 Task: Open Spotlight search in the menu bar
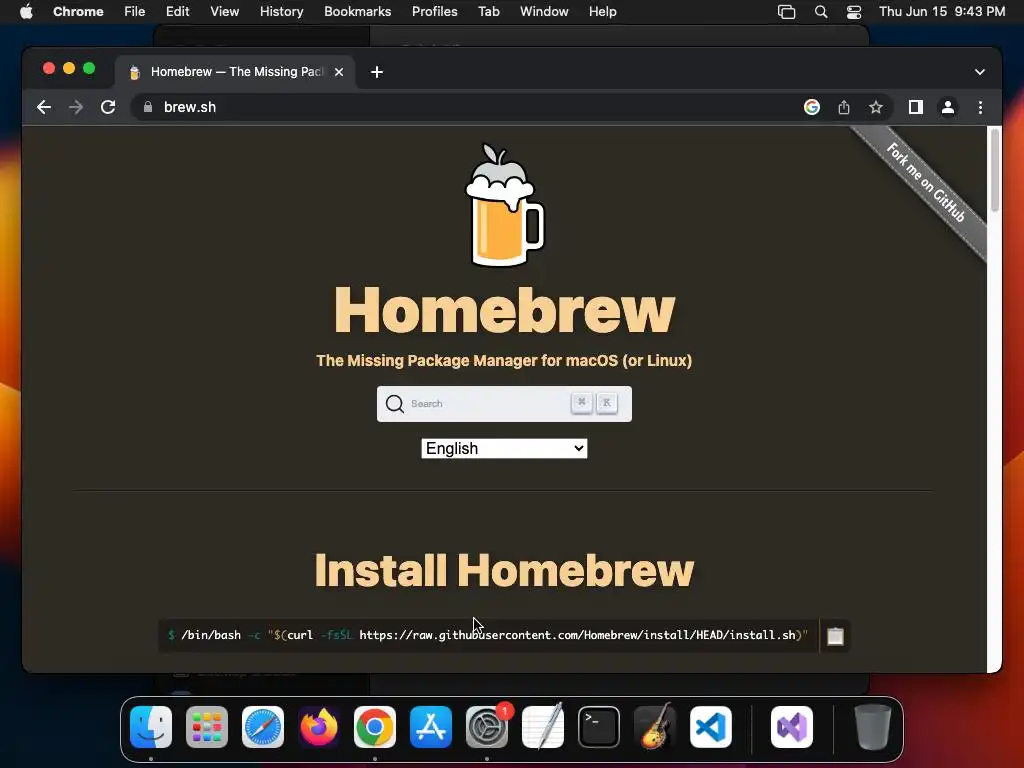click(x=821, y=12)
